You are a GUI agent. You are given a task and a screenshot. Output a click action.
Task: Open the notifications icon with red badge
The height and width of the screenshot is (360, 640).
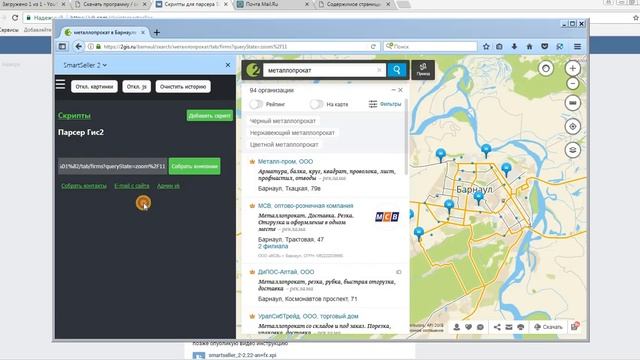click(x=575, y=327)
